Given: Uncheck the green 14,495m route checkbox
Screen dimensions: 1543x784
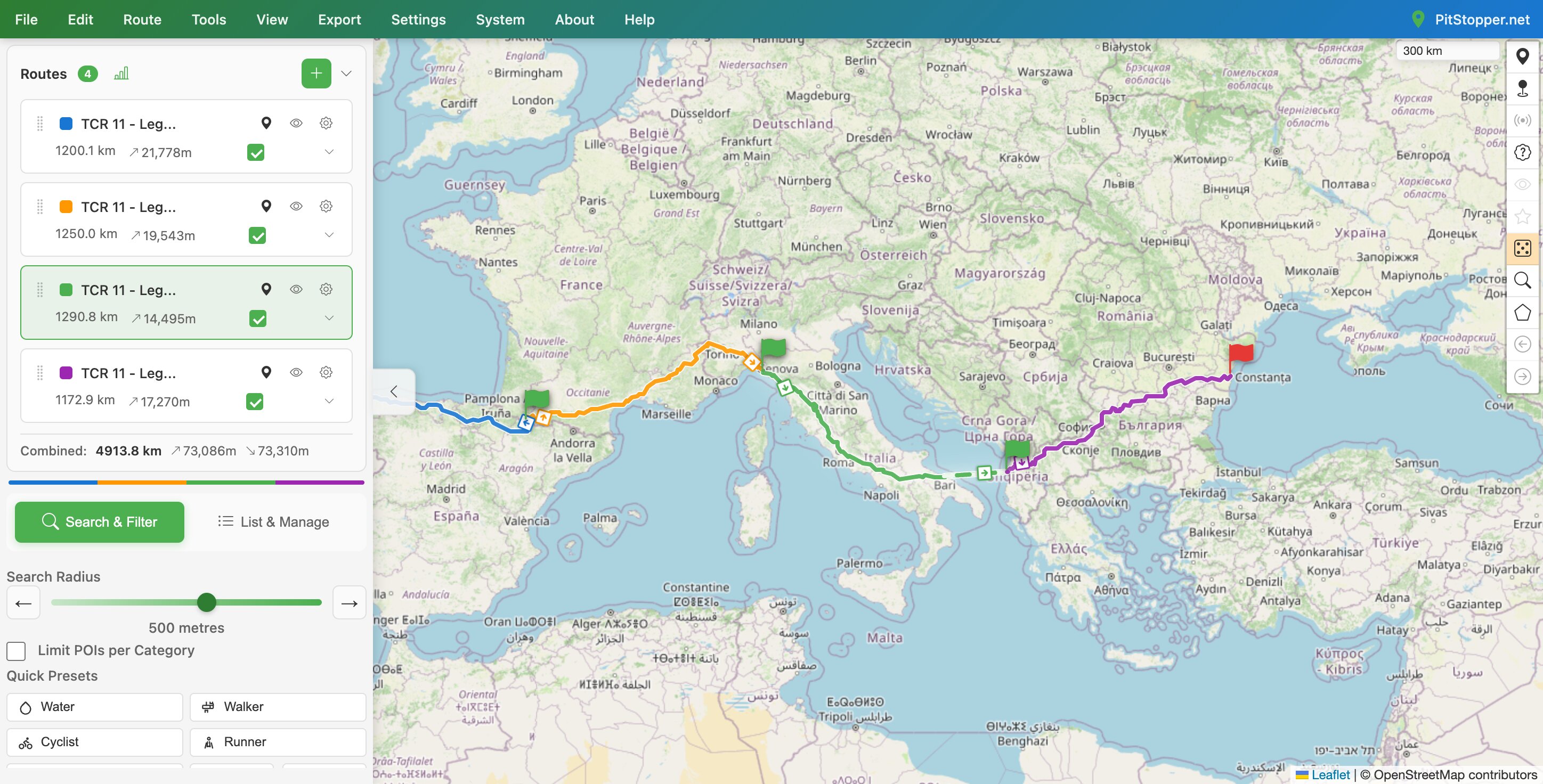Looking at the screenshot, I should [257, 319].
